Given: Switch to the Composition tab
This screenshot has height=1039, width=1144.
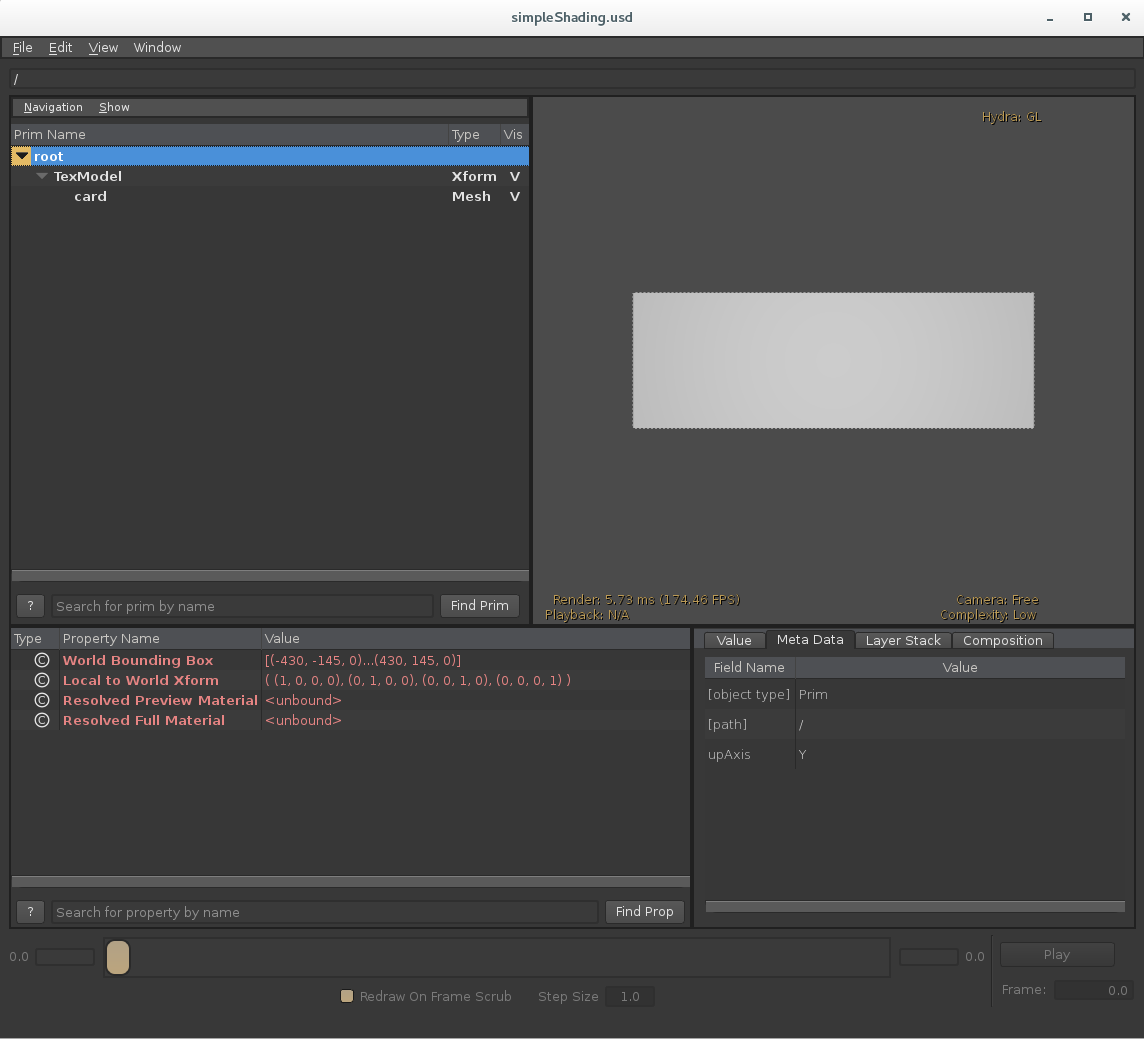Looking at the screenshot, I should click(x=1002, y=640).
